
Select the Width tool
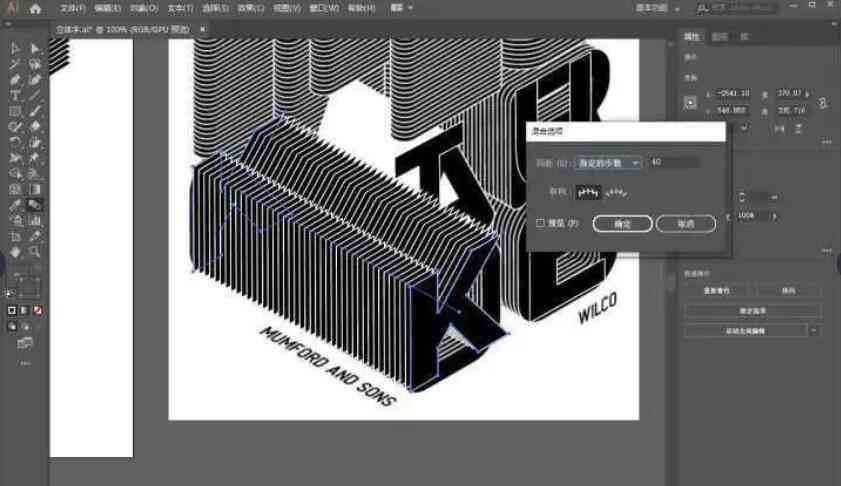click(14, 158)
